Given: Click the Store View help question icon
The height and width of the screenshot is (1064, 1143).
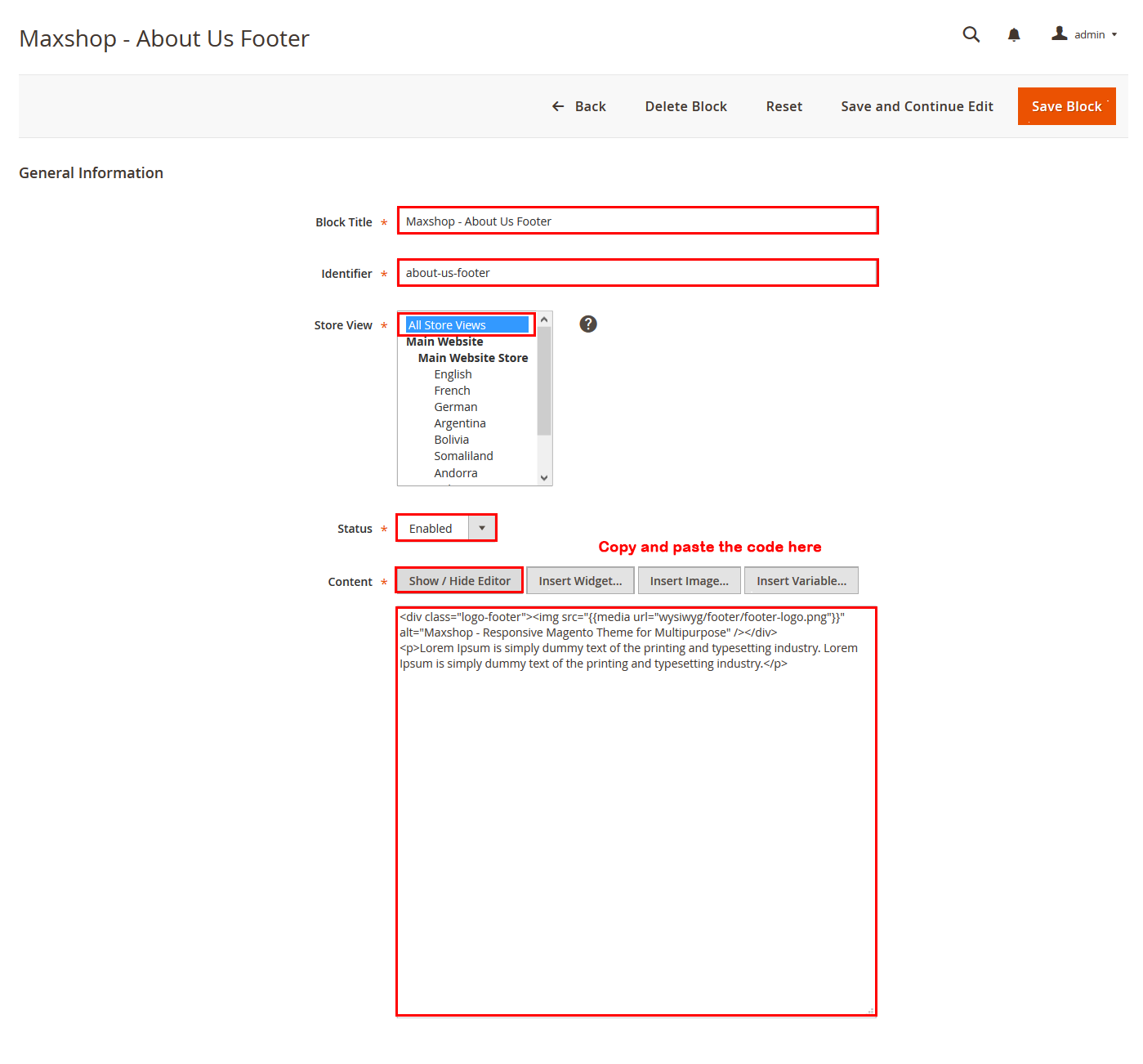Looking at the screenshot, I should click(x=588, y=324).
